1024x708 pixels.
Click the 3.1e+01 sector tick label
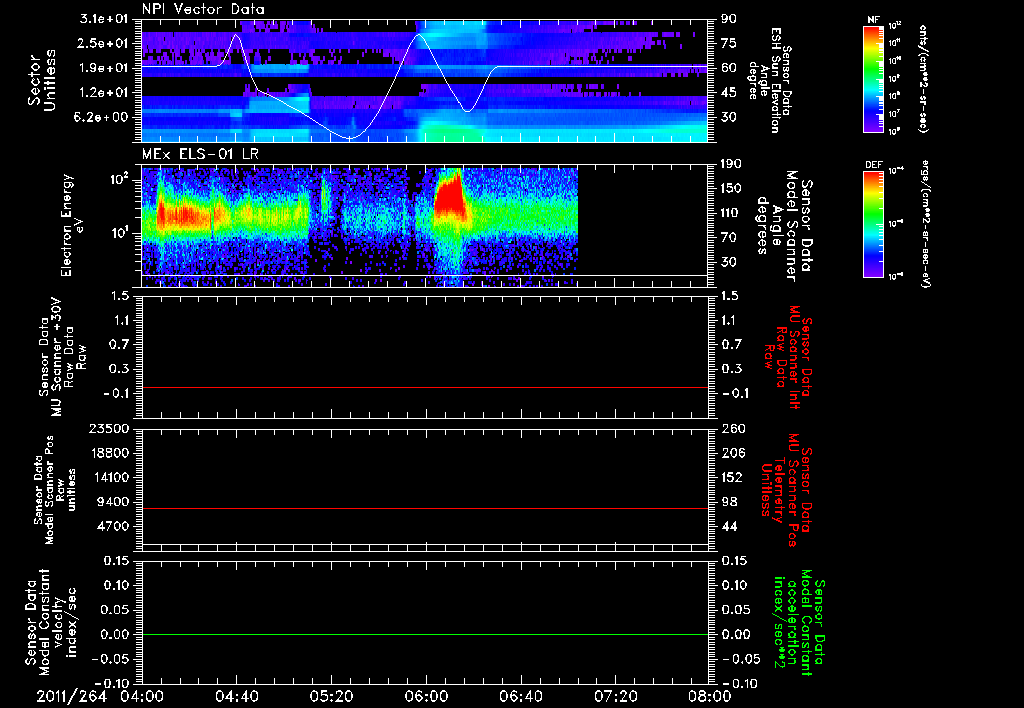point(104,19)
